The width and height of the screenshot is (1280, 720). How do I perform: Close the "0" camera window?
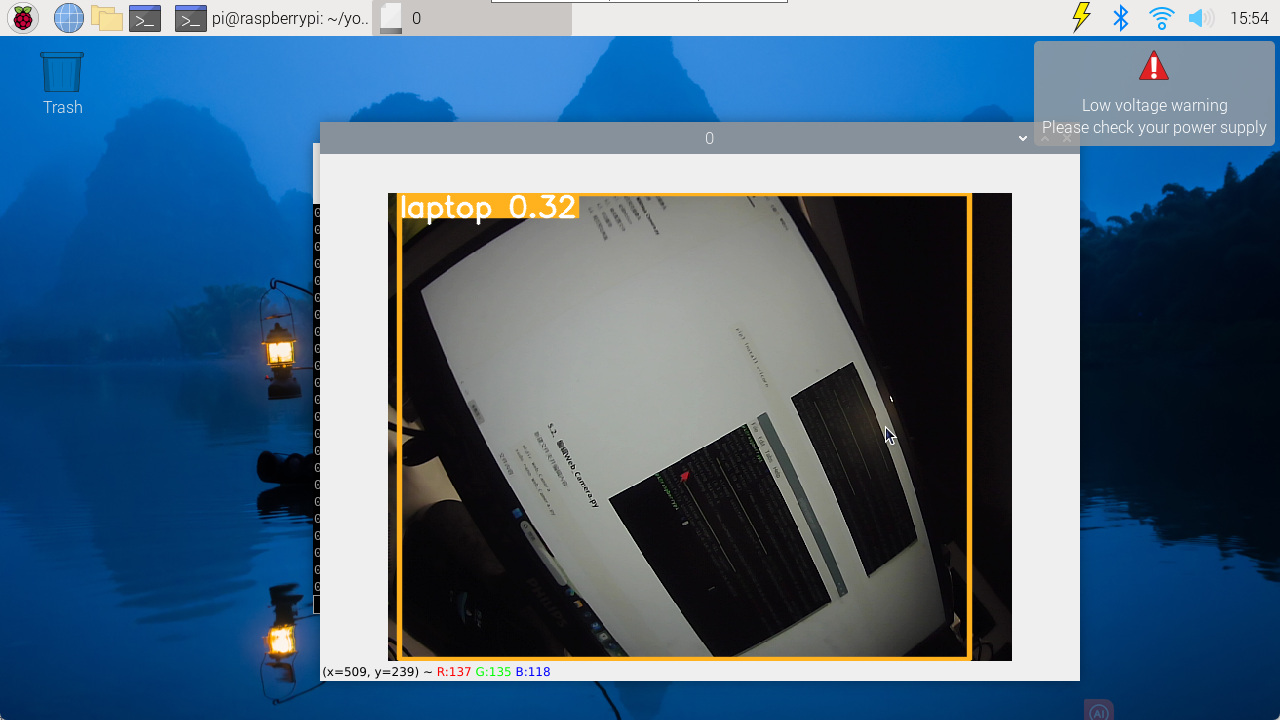tap(1067, 138)
